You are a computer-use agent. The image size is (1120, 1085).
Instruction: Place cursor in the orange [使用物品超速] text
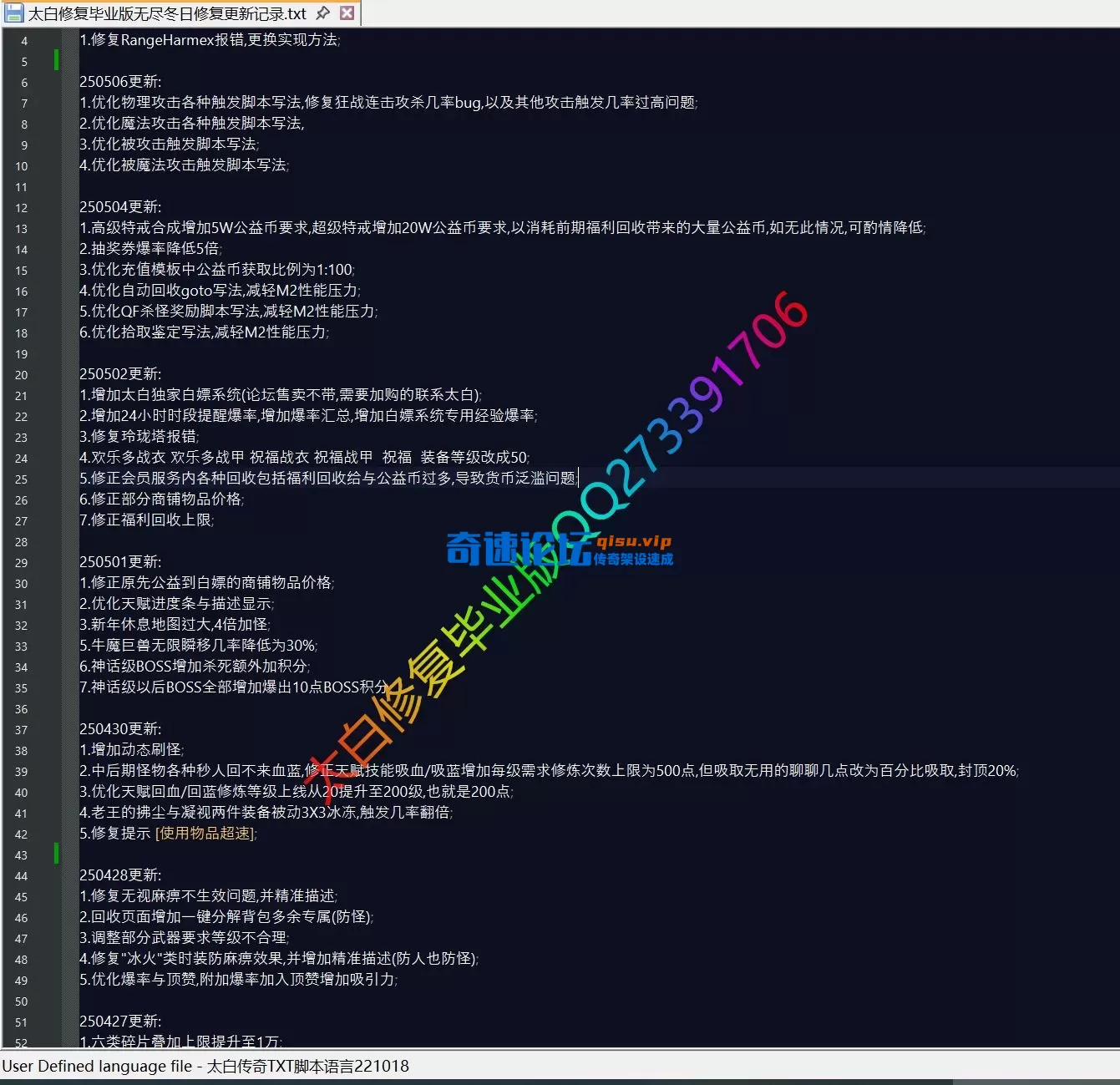202,833
